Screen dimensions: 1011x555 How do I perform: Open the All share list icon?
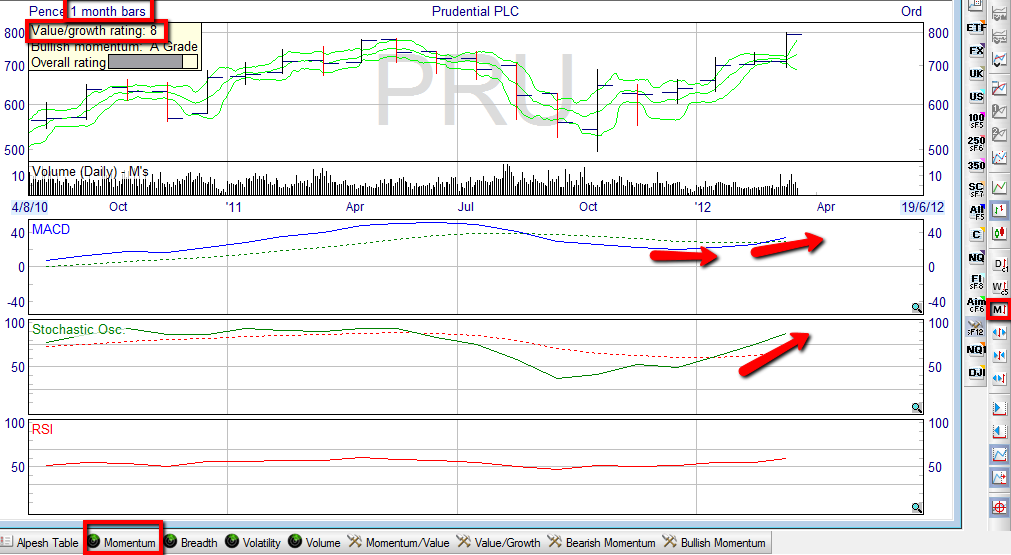click(x=976, y=212)
